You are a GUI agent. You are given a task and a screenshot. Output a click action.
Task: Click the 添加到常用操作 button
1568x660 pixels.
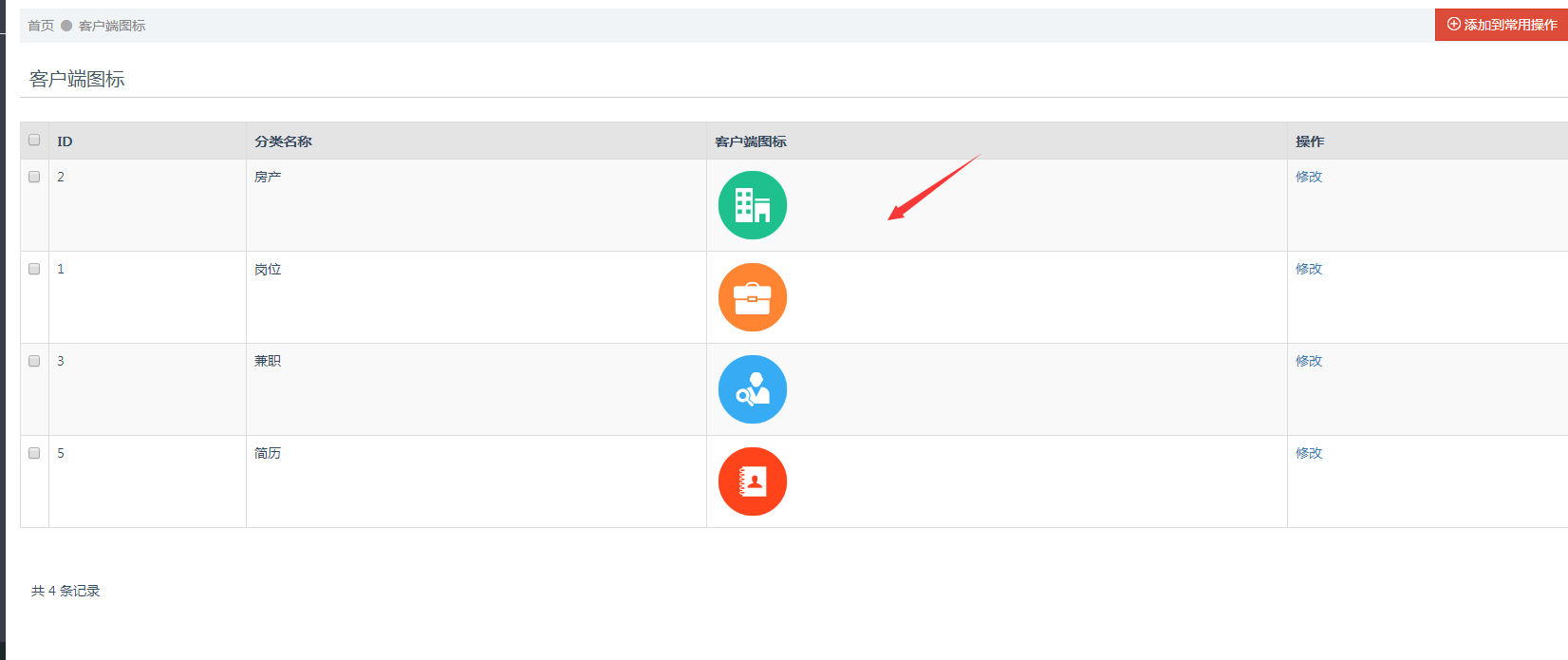pyautogui.click(x=1502, y=25)
